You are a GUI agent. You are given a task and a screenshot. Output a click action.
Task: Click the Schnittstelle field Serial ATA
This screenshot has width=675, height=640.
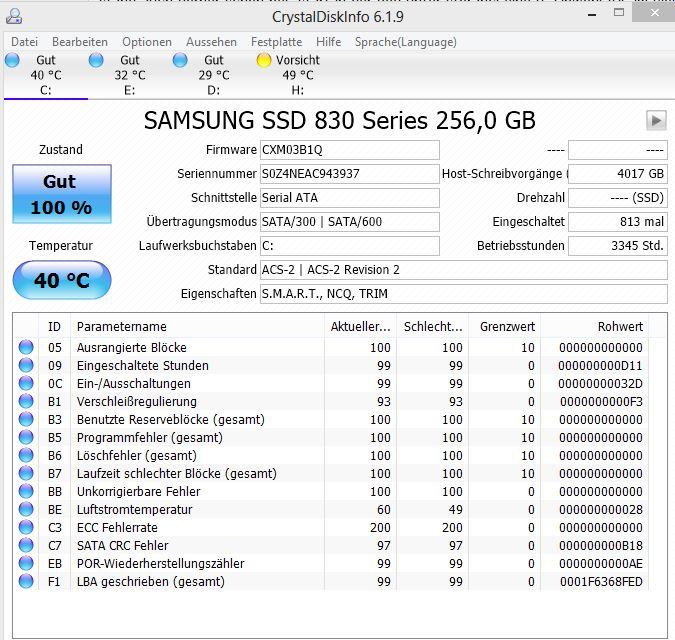tap(350, 198)
